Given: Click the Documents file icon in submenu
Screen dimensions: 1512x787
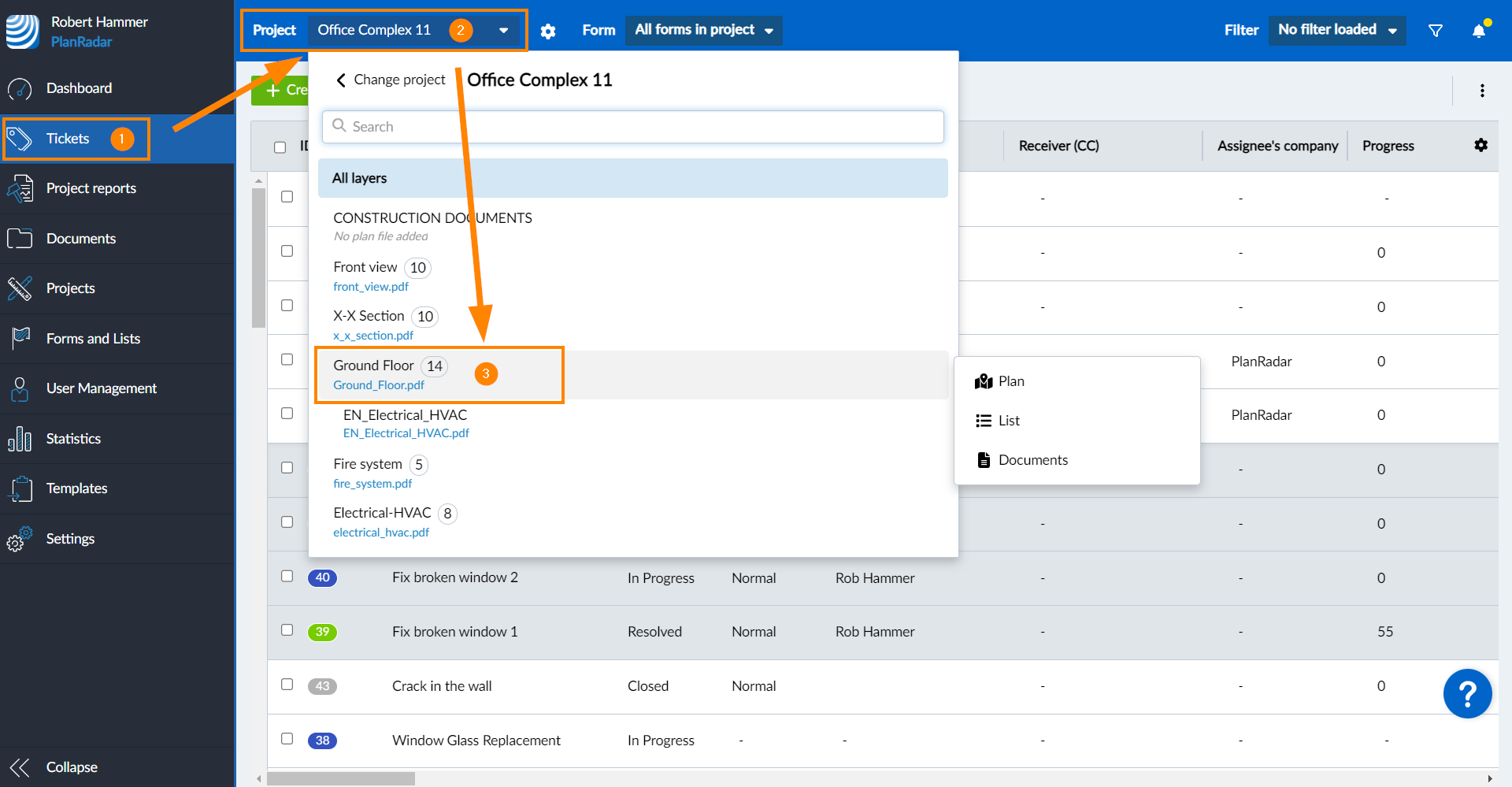Looking at the screenshot, I should 984,460.
